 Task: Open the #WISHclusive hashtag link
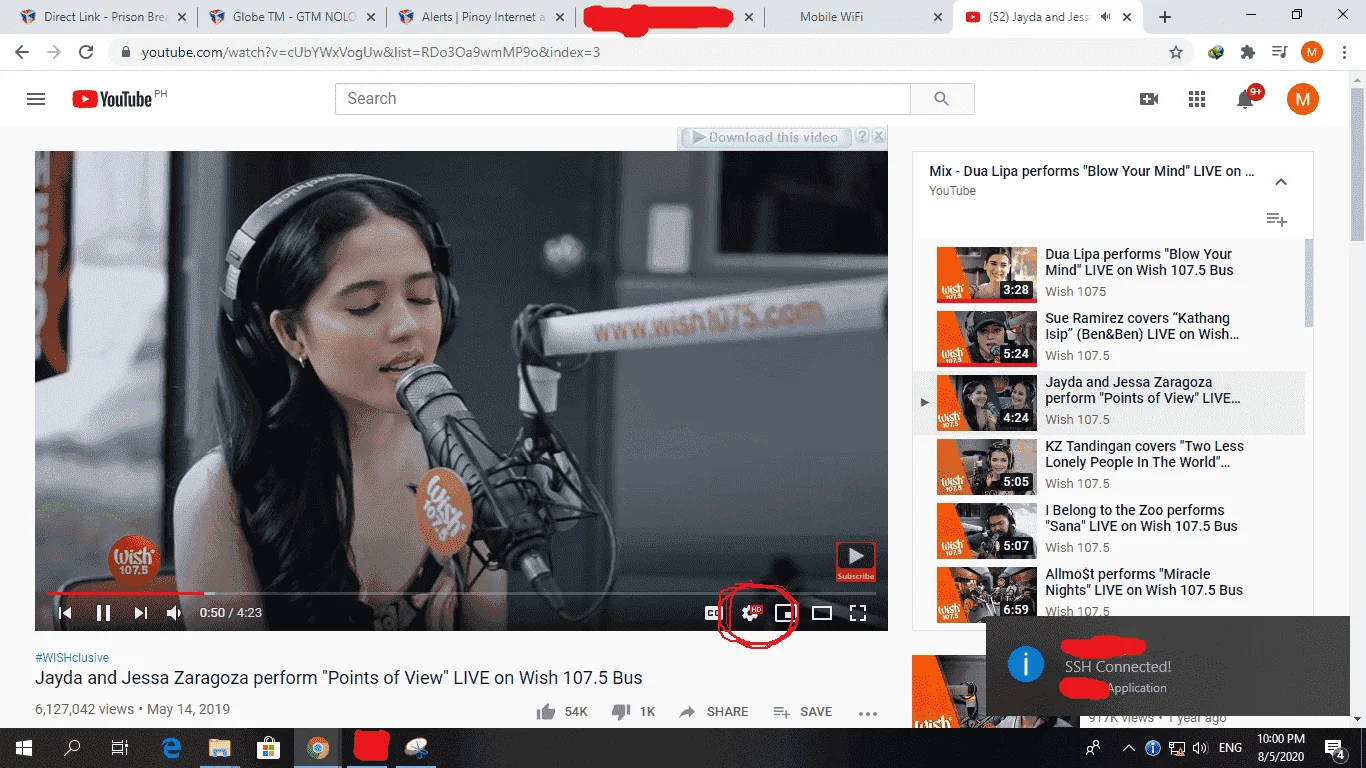72,658
